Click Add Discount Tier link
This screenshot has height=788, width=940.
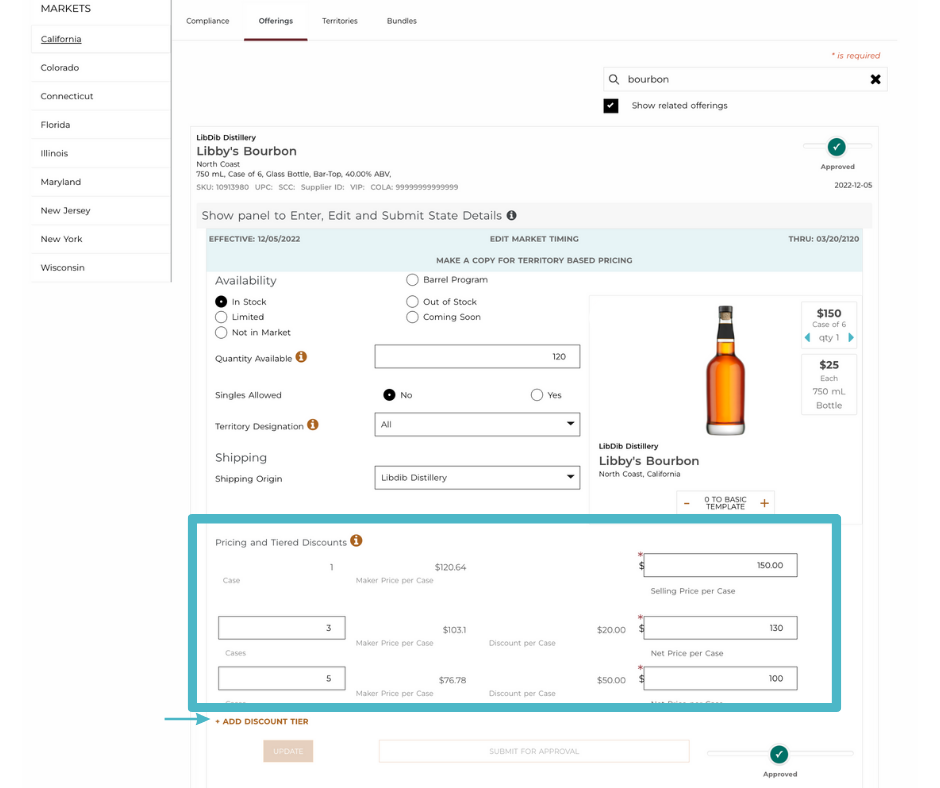pyautogui.click(x=262, y=721)
